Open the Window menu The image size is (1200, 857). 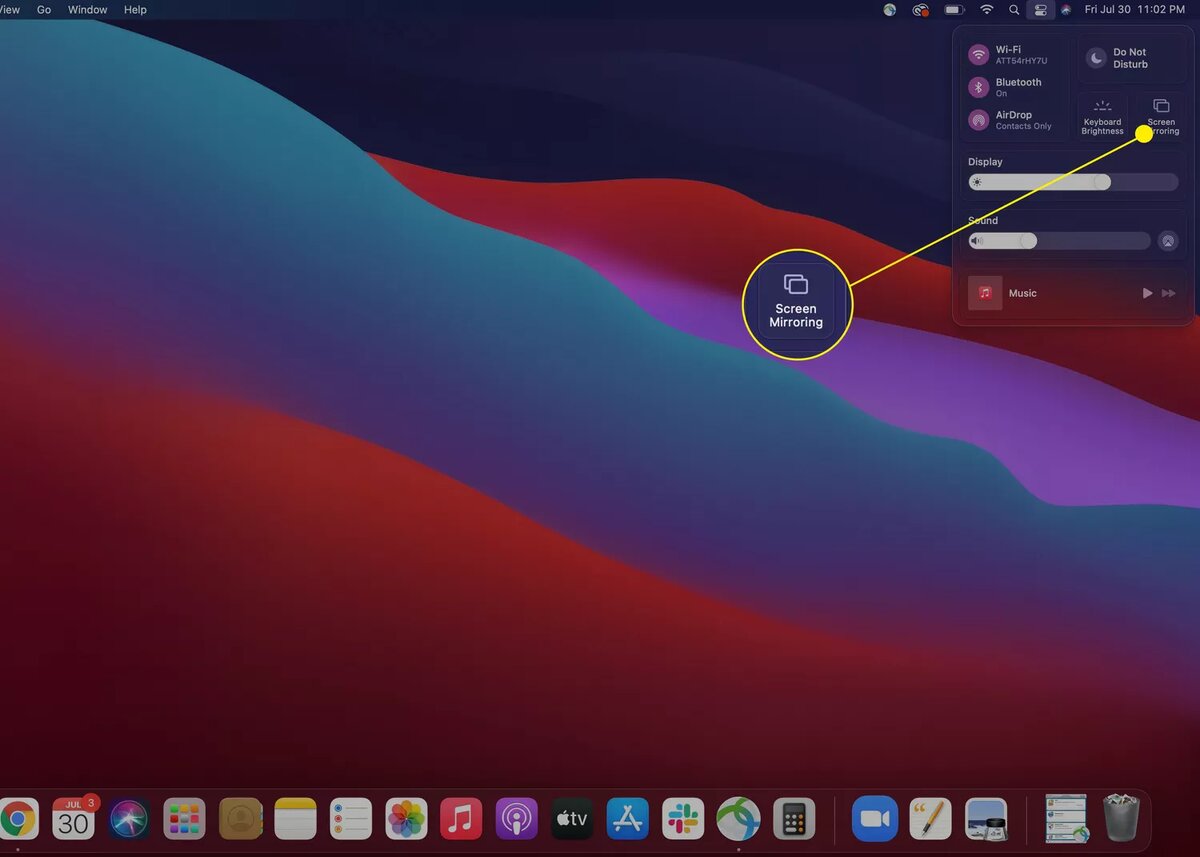tap(88, 10)
